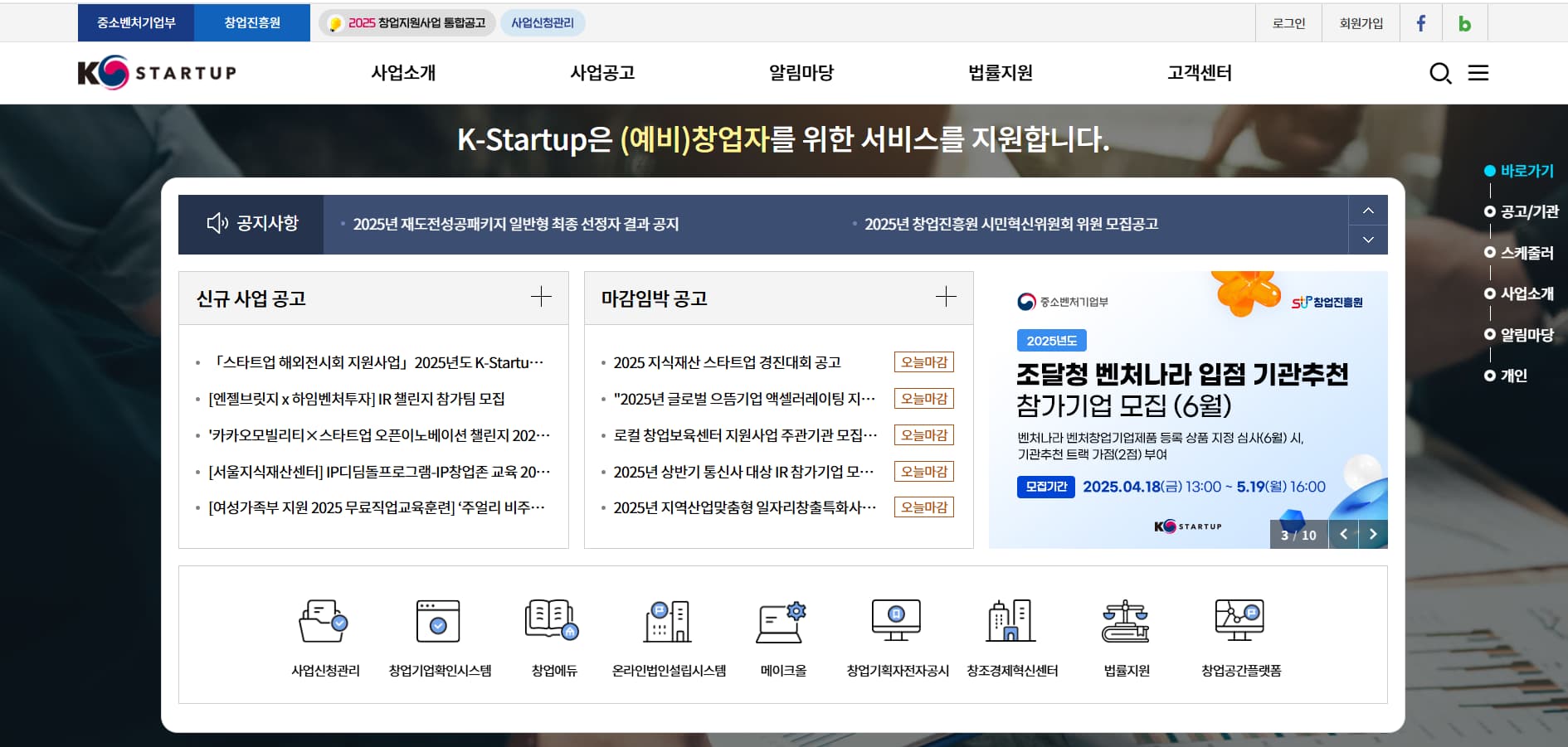Expand 마감임박 공고 with the plus button

tap(946, 296)
